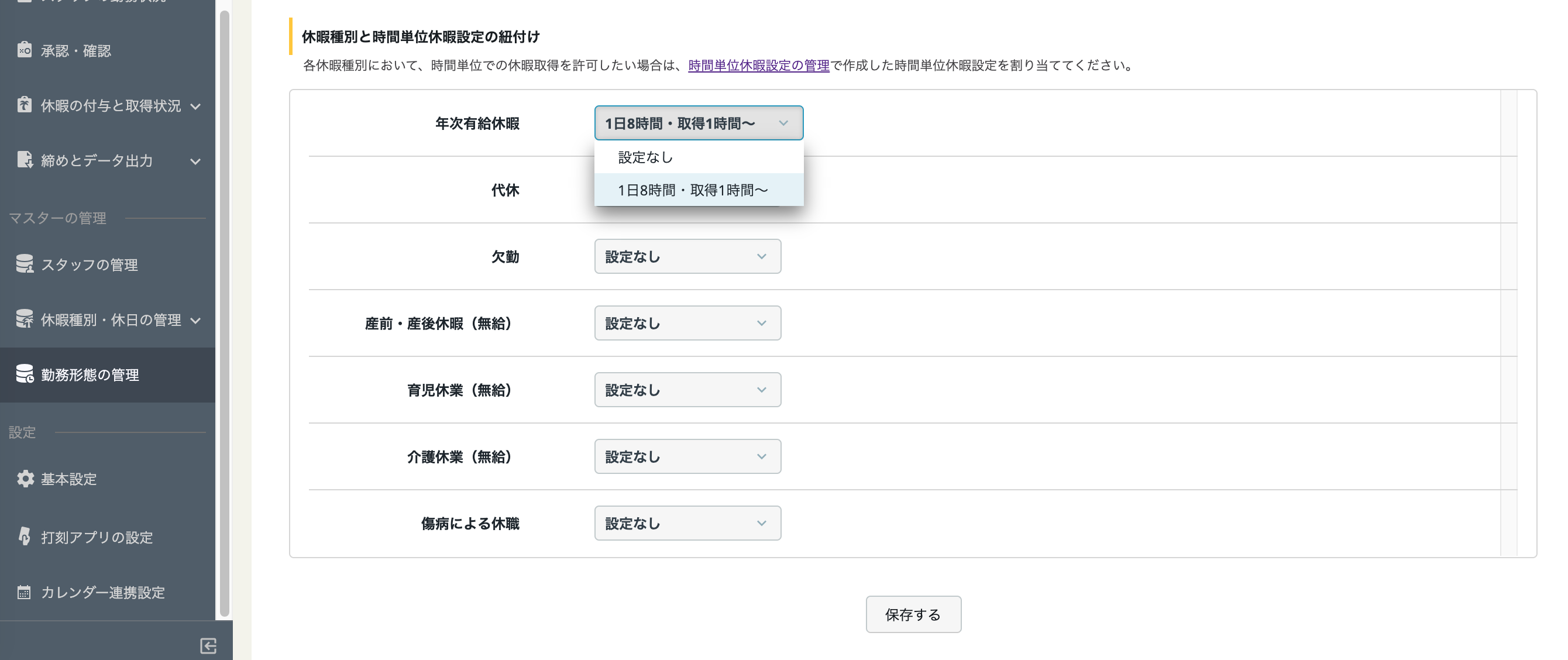
Task: Open スタッフの管理 menu item
Action: [108, 264]
